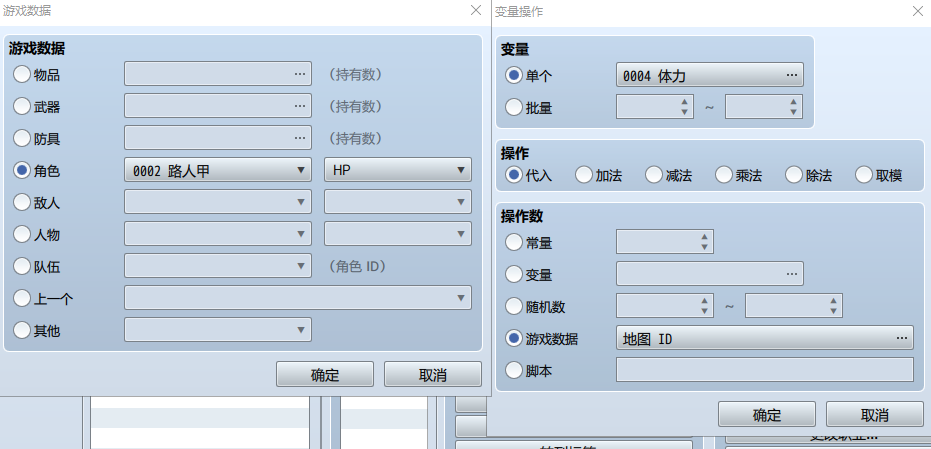Open the 0002 路人甲 actor dropdown
Screen dimensions: 931x449
(x=218, y=170)
